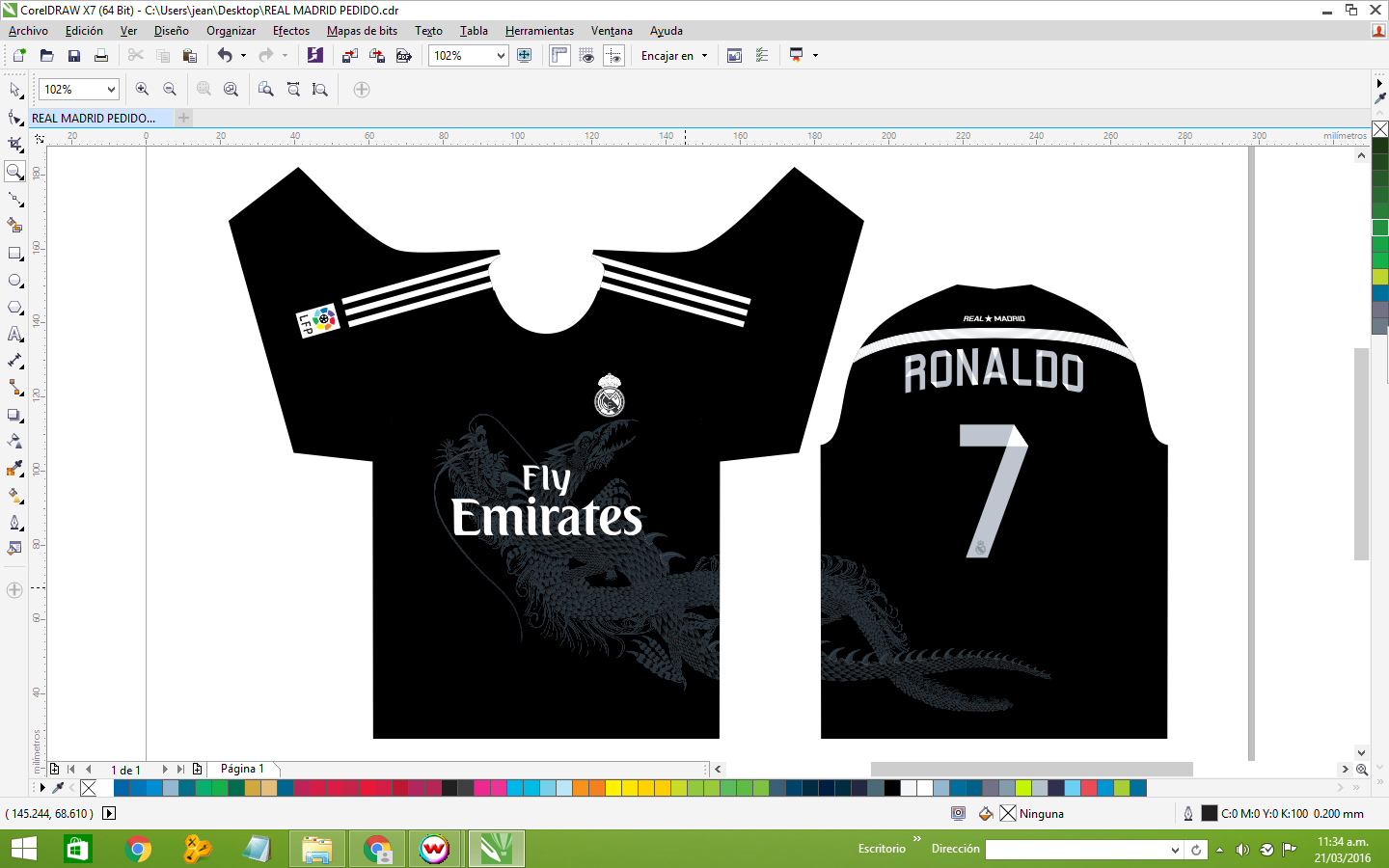This screenshot has width=1389, height=868.
Task: Open a file using the folder icon
Action: point(46,56)
